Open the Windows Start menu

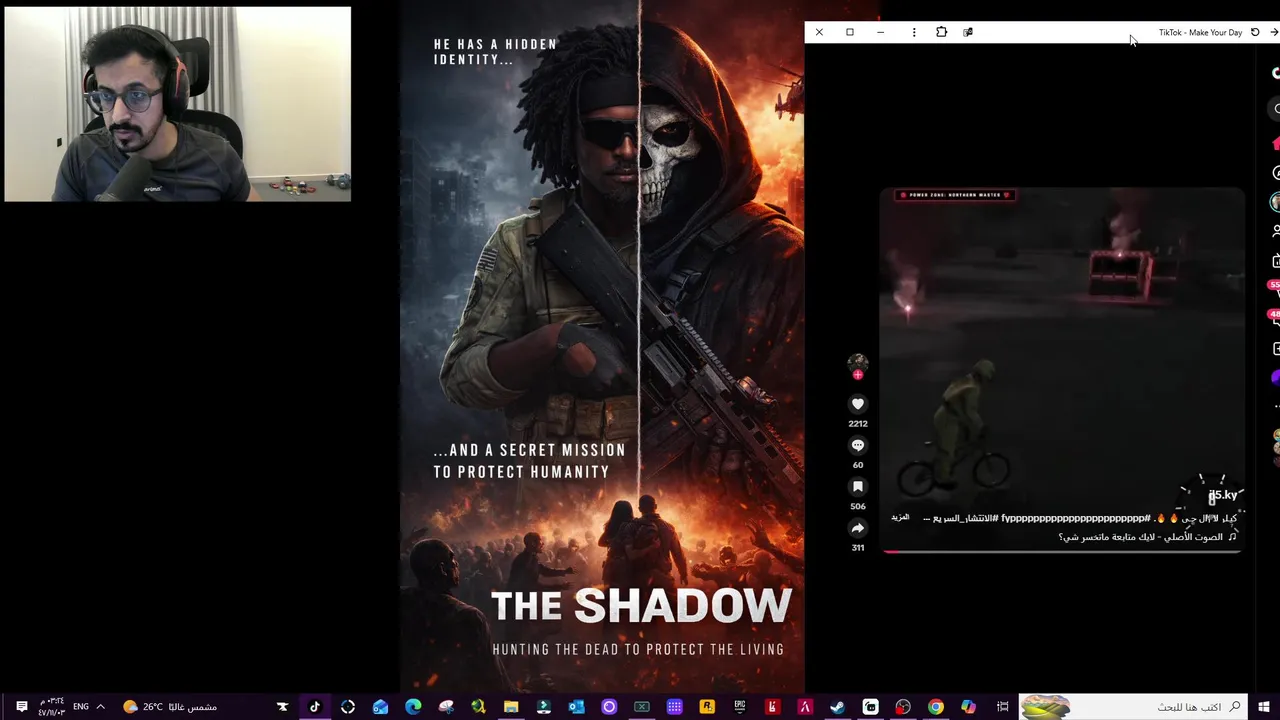(1264, 707)
